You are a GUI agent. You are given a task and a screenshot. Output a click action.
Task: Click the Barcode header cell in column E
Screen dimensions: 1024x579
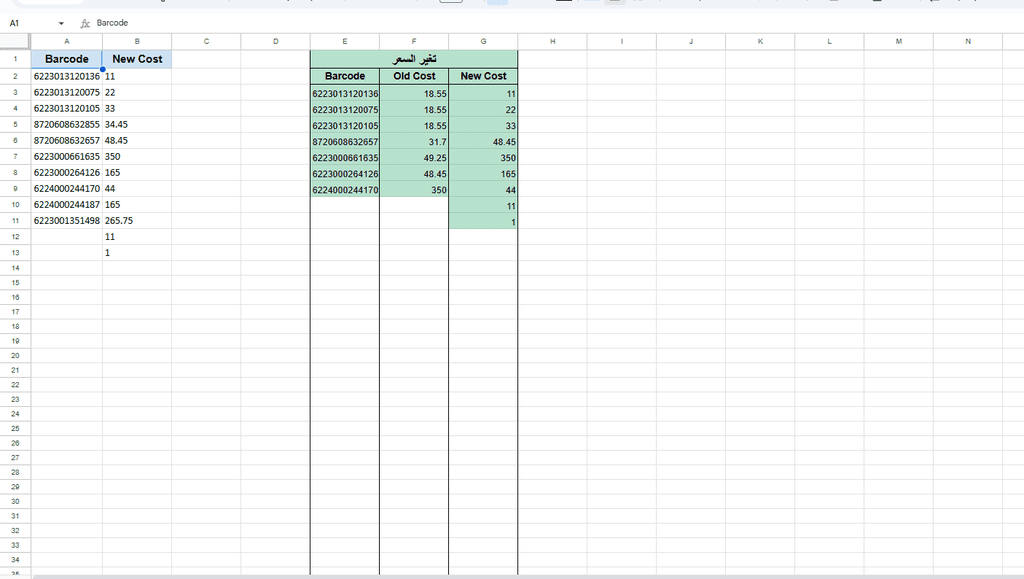click(345, 76)
